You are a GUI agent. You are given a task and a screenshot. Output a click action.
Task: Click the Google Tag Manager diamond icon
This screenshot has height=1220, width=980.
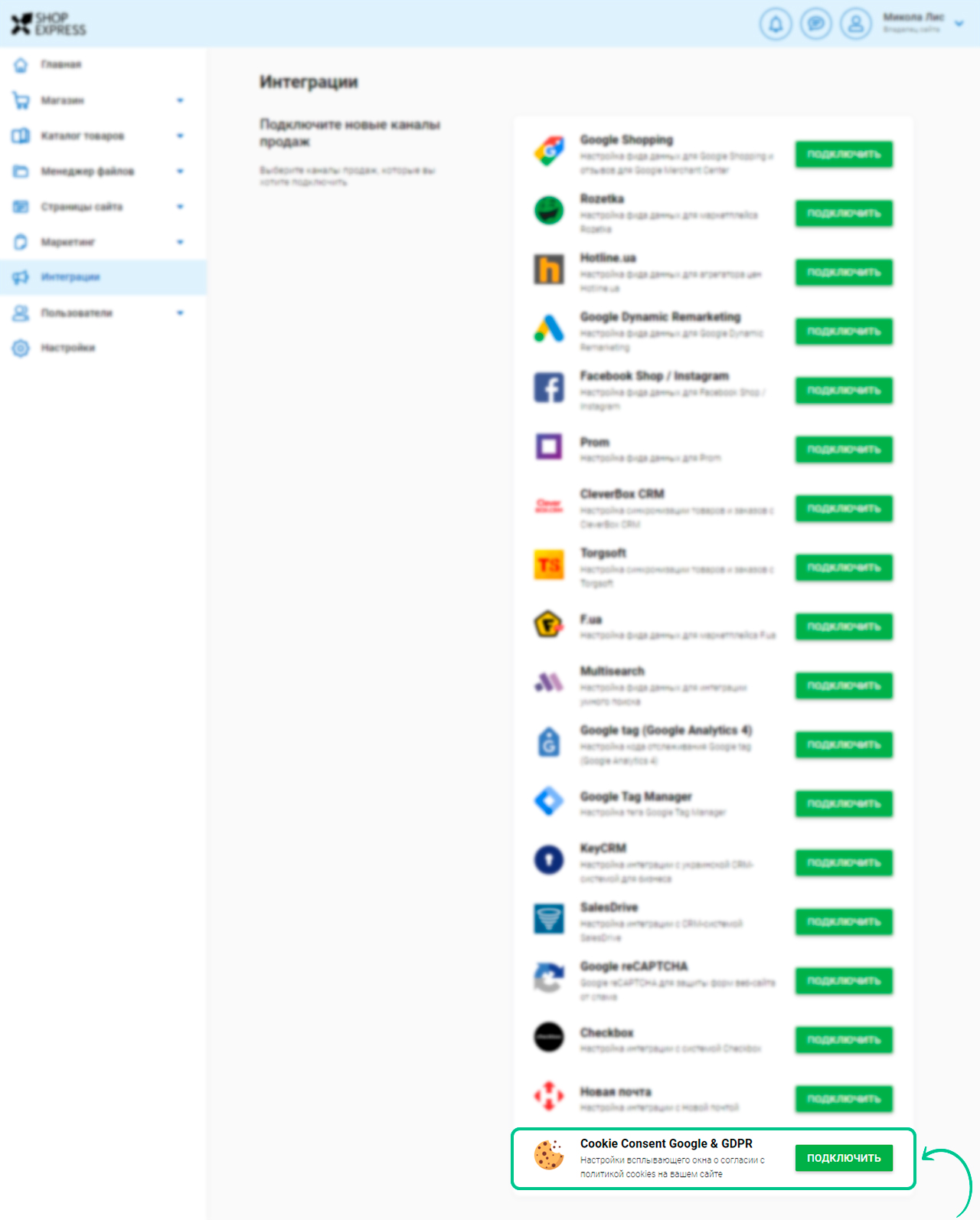549,801
